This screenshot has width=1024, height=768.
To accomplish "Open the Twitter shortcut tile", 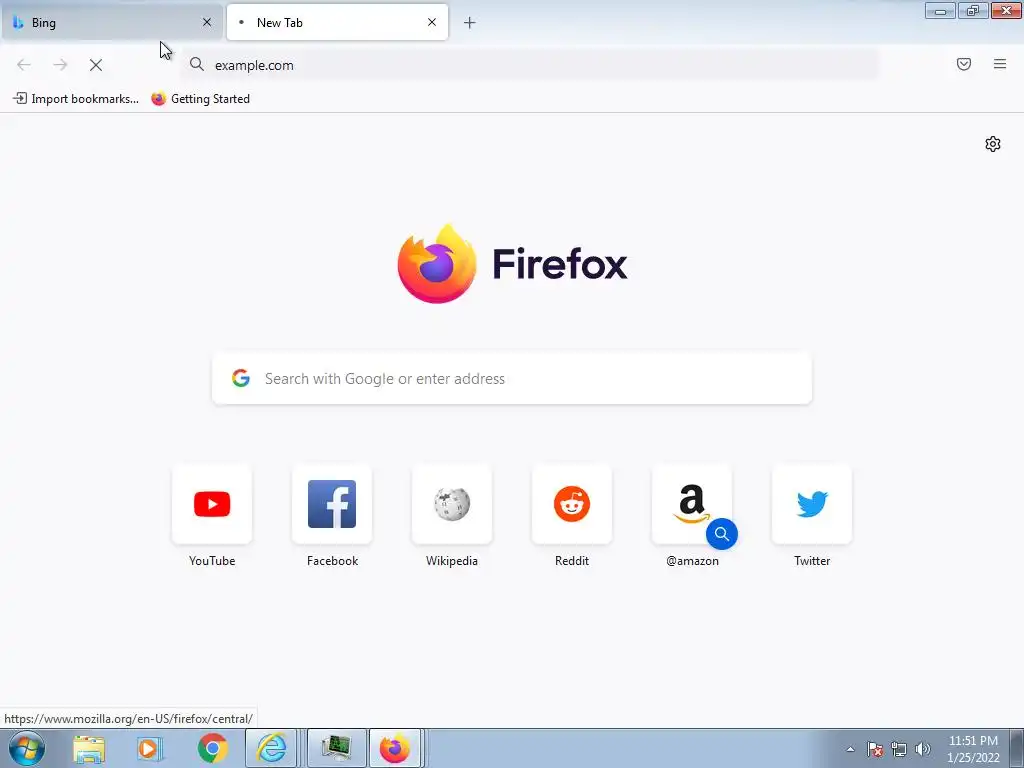I will tap(812, 504).
